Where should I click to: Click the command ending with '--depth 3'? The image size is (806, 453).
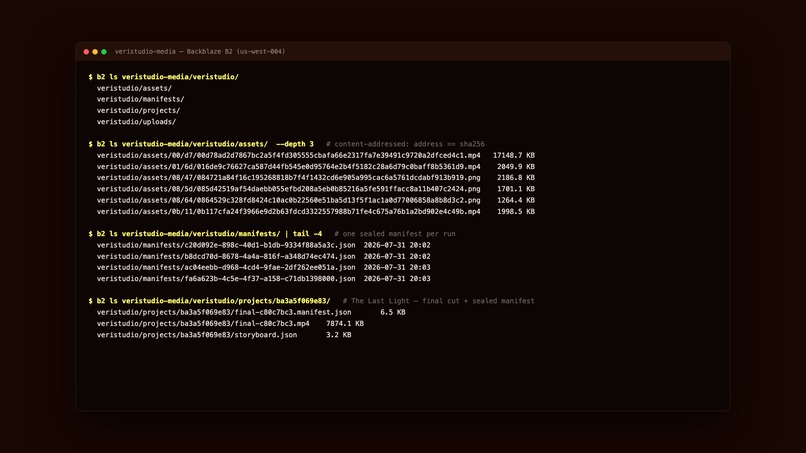pyautogui.click(x=205, y=144)
